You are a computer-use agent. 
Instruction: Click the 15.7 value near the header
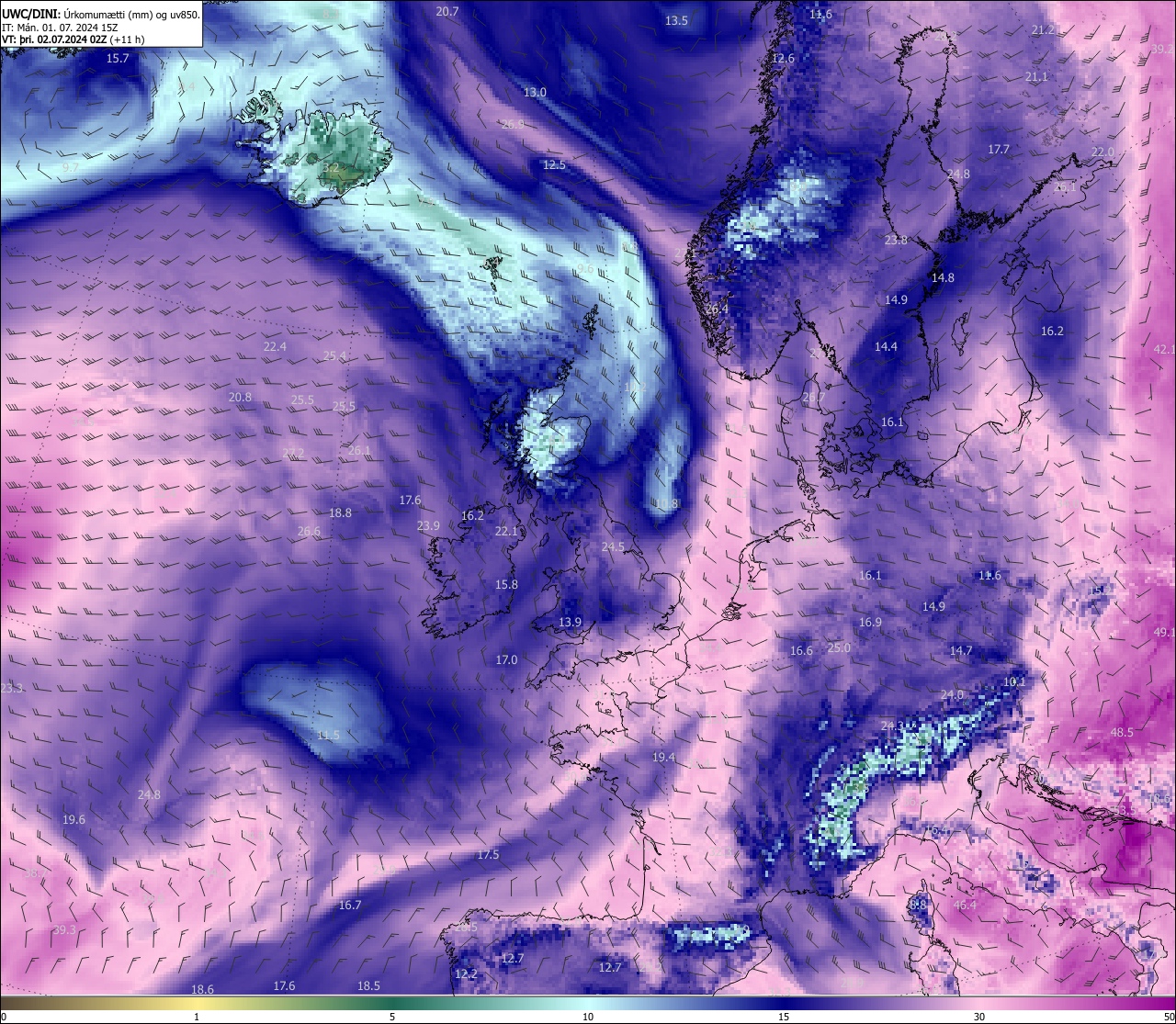tap(118, 58)
